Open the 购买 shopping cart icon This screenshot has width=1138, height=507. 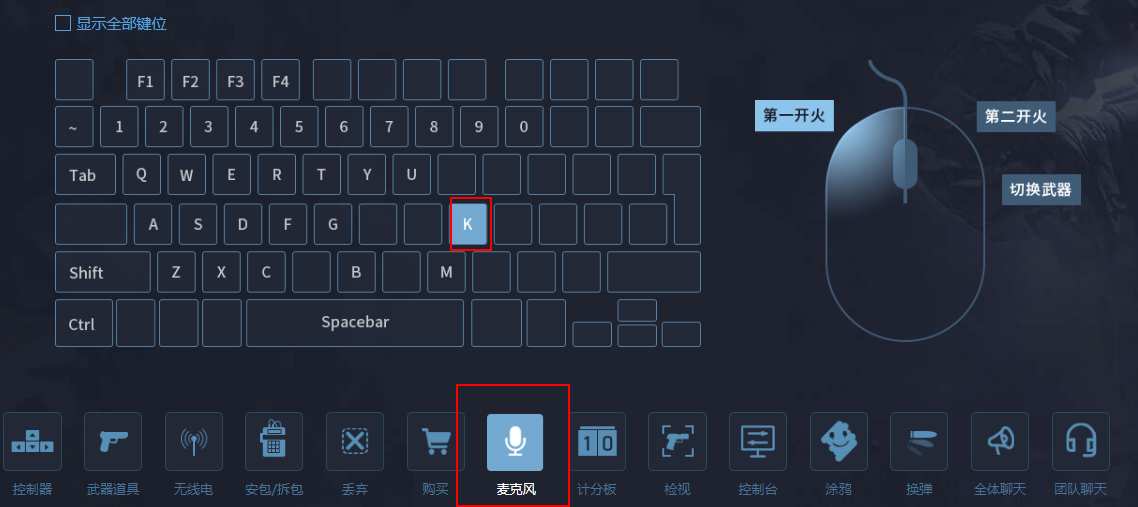[435, 442]
